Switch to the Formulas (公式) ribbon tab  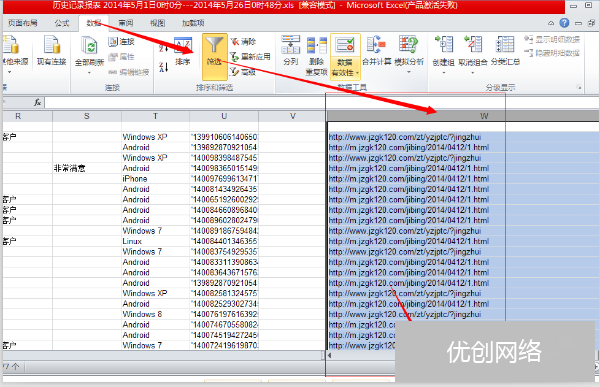pos(62,23)
